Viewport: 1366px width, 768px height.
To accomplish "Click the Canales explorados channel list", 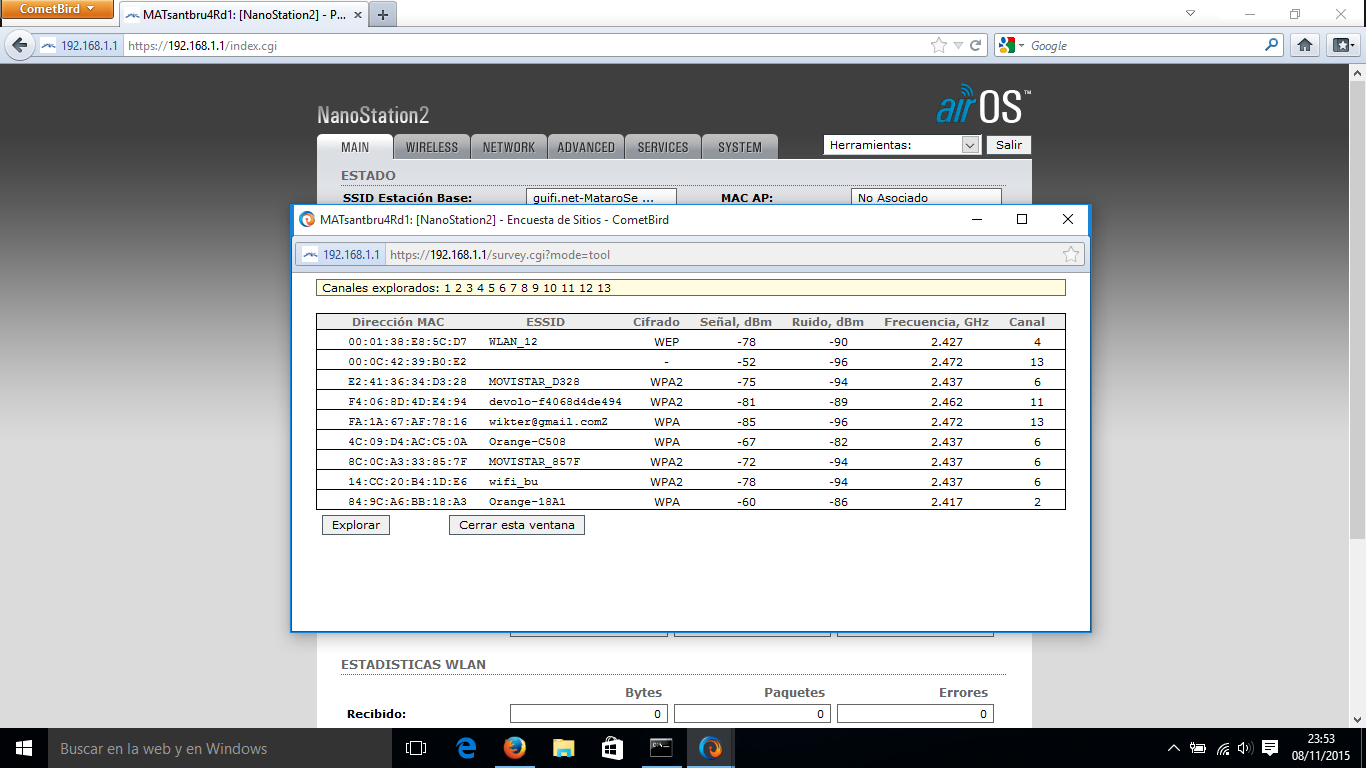I will (691, 288).
